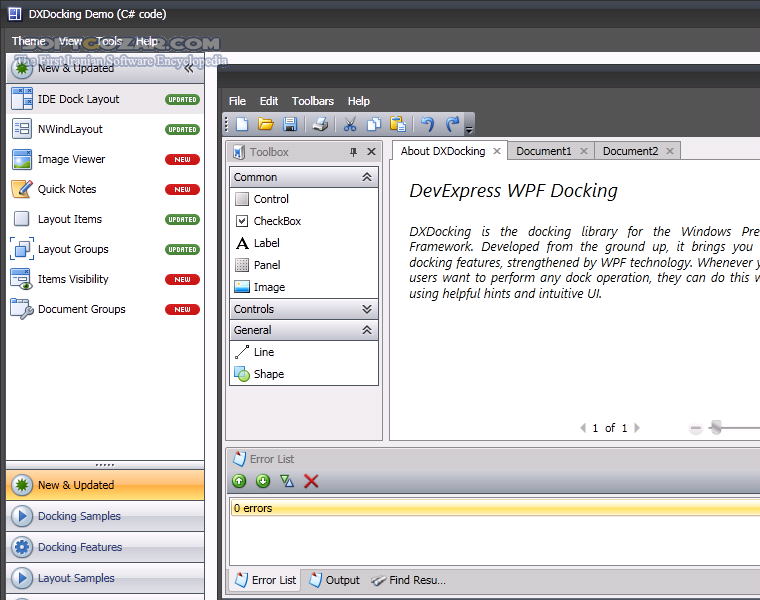Select the Panel item in Toolbox
This screenshot has width=760, height=600.
click(x=304, y=265)
